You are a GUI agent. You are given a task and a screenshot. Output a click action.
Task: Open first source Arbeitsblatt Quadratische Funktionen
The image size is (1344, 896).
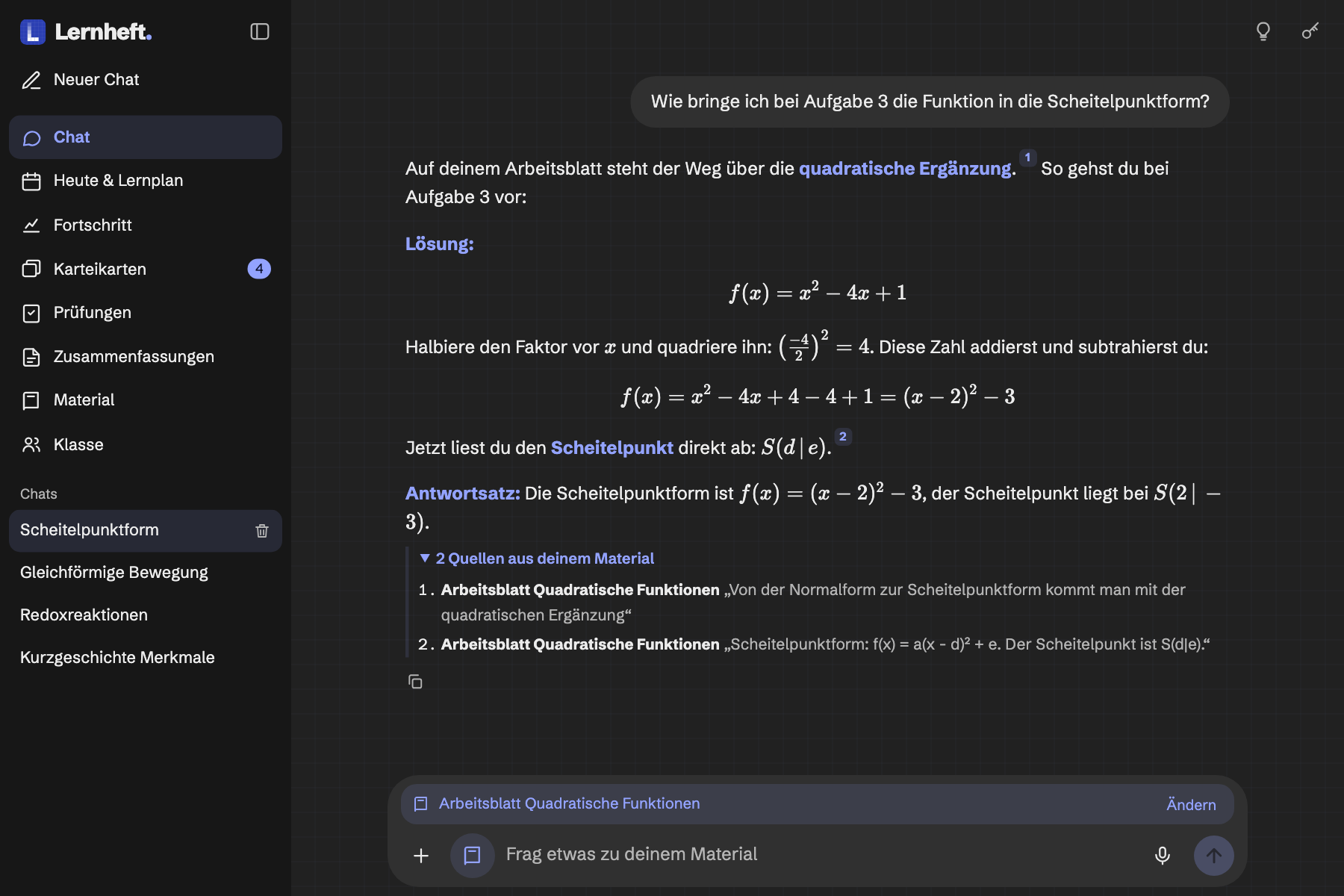(x=580, y=590)
